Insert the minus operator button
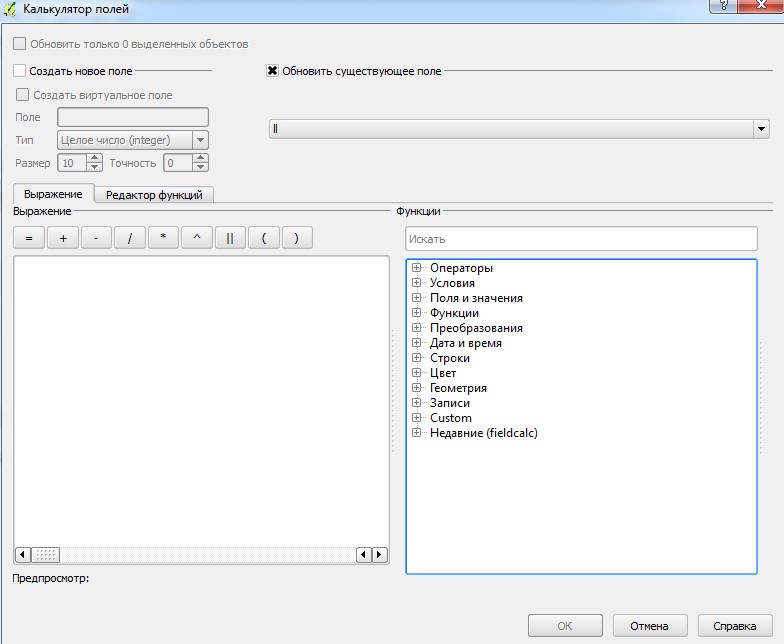Screen dimensions: 784x644 pos(96,238)
